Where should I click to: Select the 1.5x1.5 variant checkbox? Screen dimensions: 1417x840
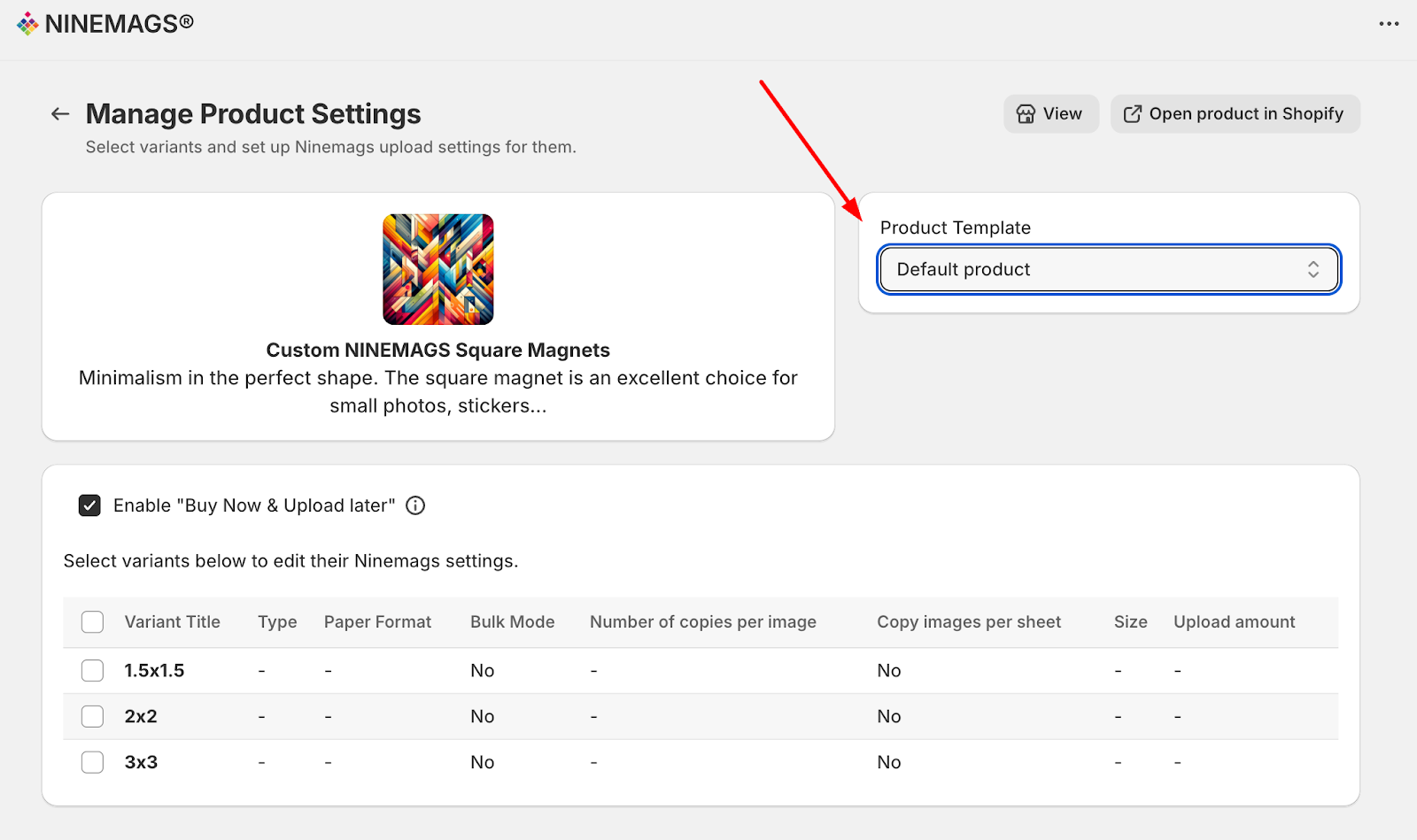(92, 671)
